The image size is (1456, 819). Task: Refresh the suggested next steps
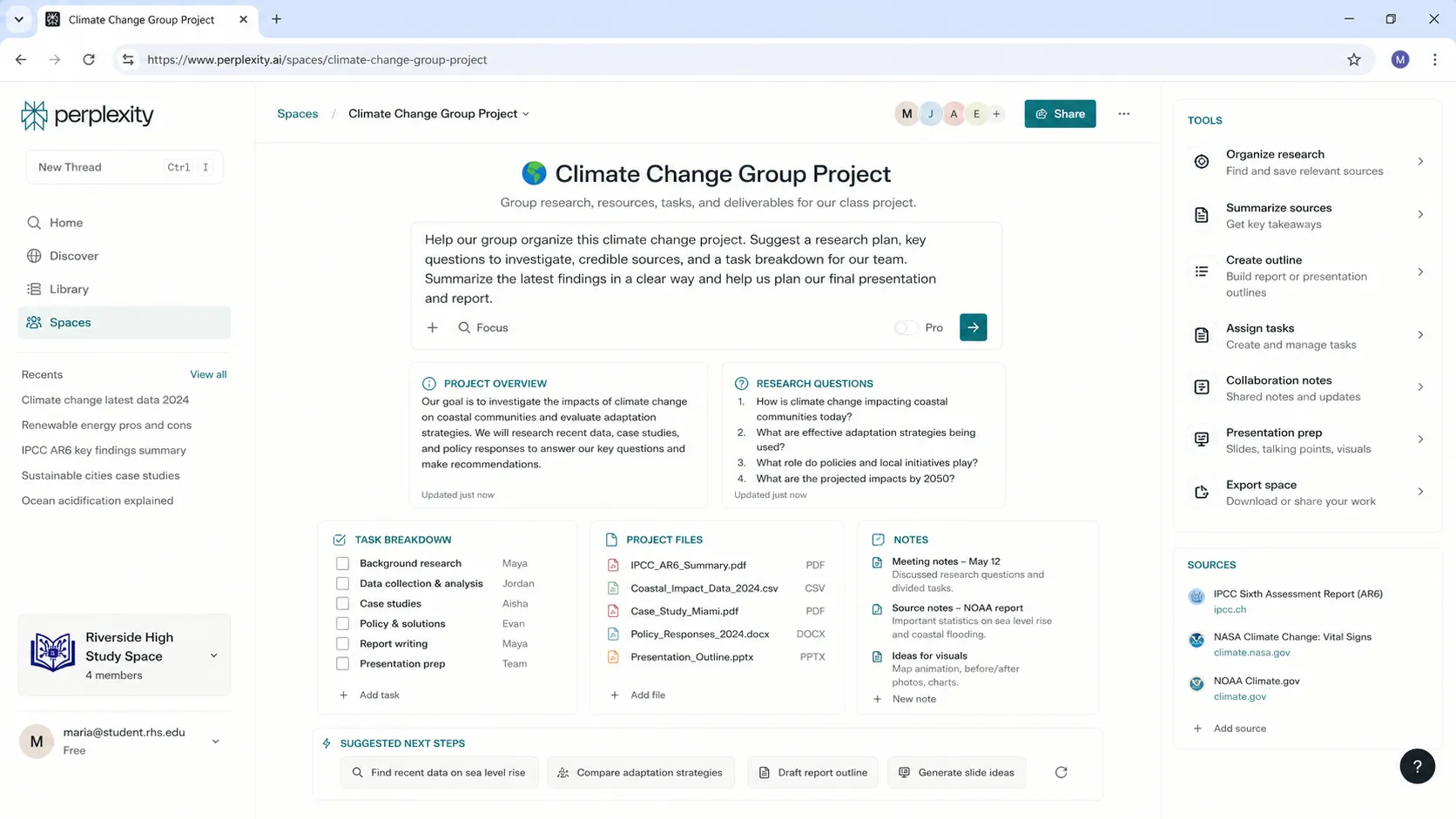click(1061, 773)
